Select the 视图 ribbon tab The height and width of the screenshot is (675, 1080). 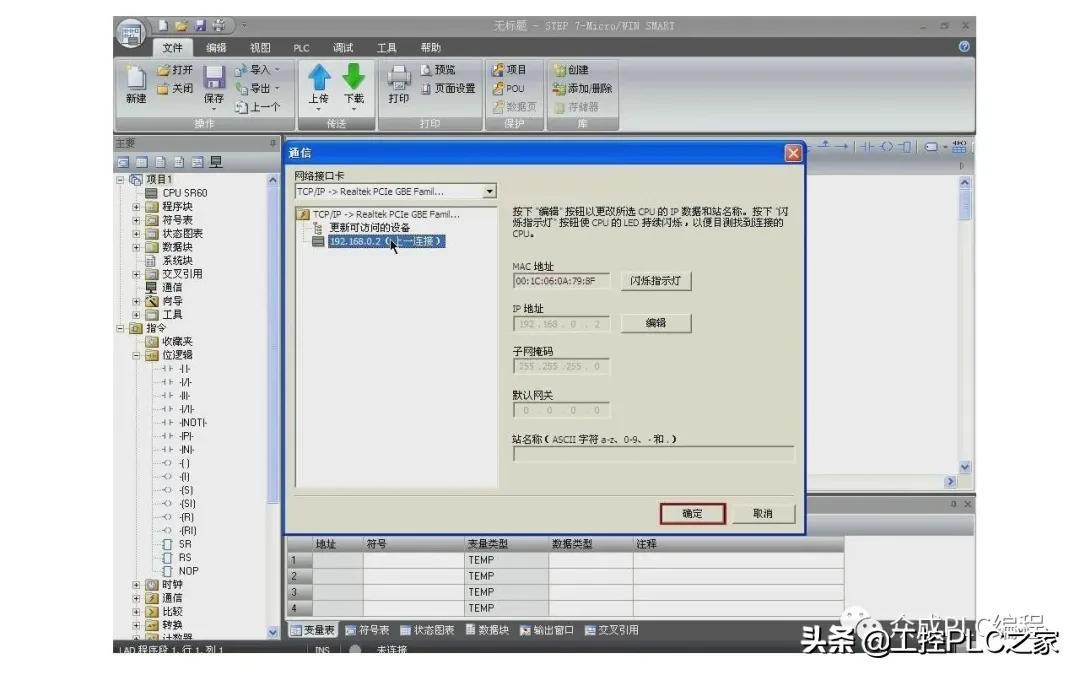[x=260, y=48]
